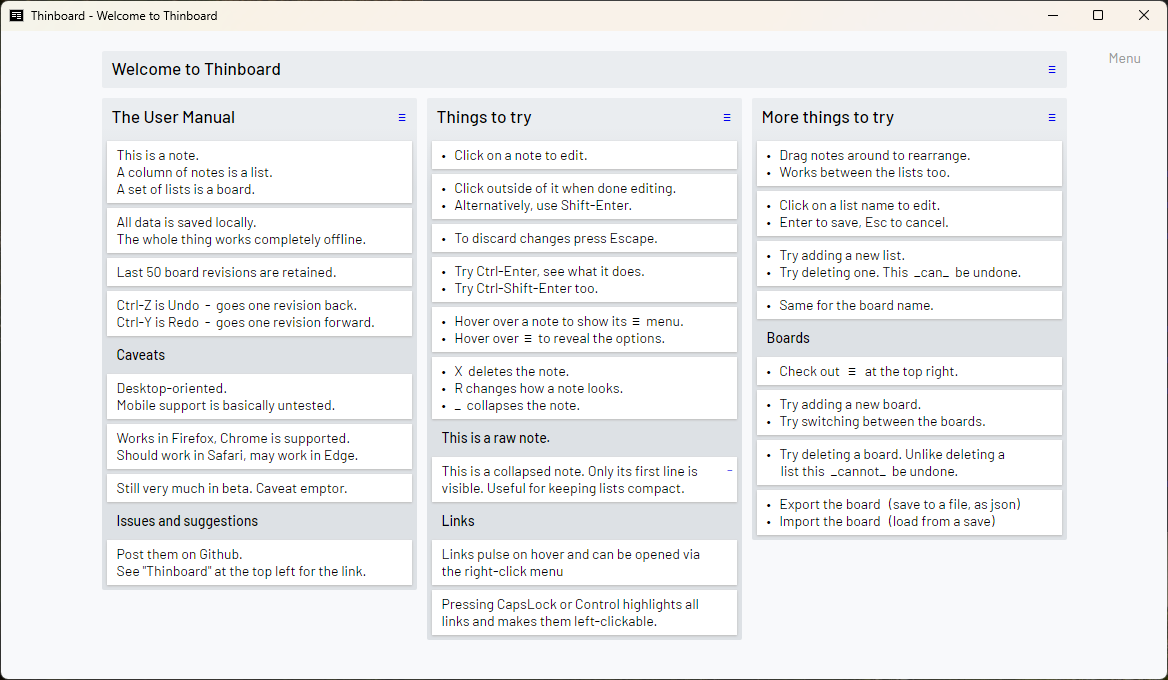
Task: Edit the More things to try list name
Action: click(828, 118)
